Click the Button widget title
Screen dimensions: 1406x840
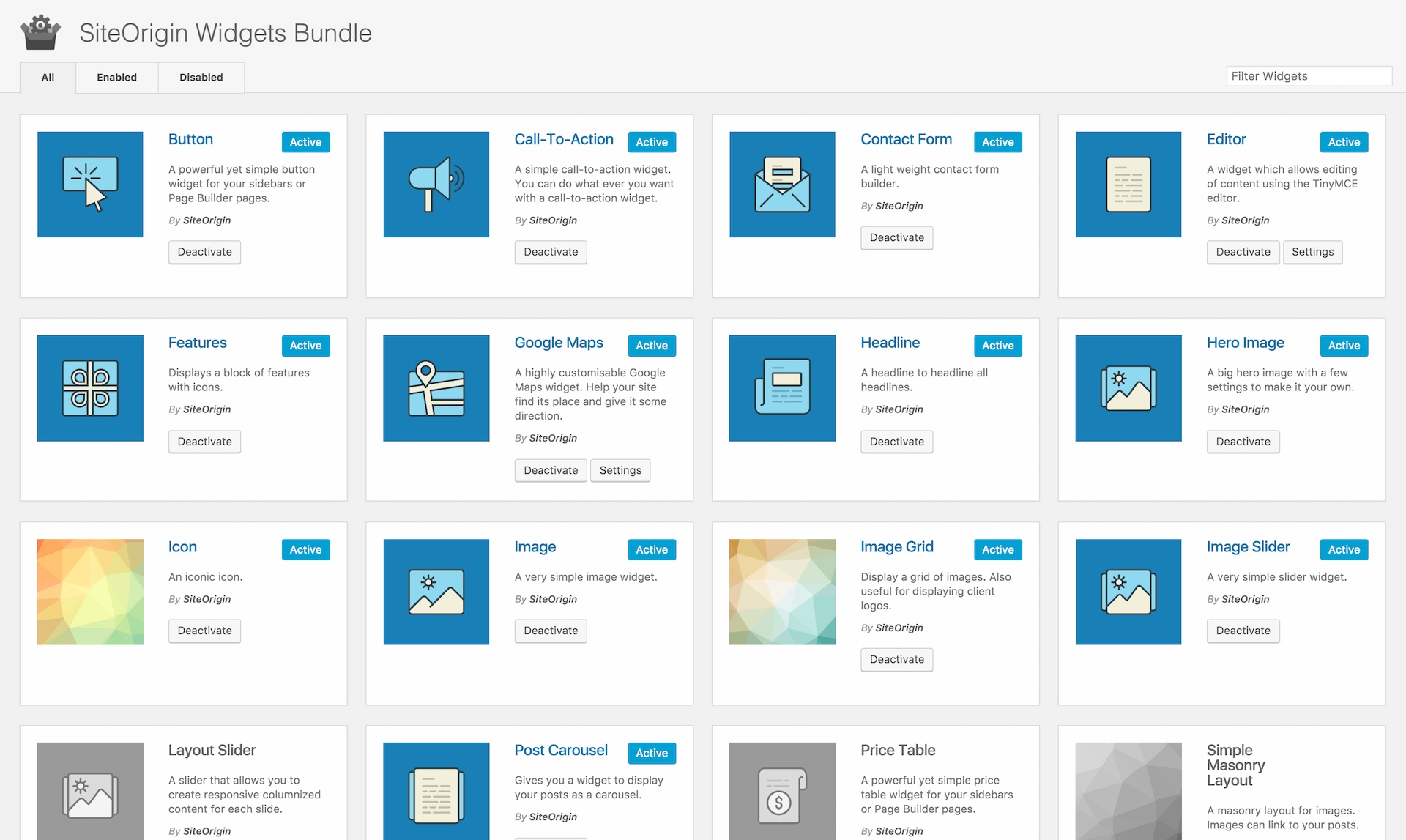(x=190, y=139)
